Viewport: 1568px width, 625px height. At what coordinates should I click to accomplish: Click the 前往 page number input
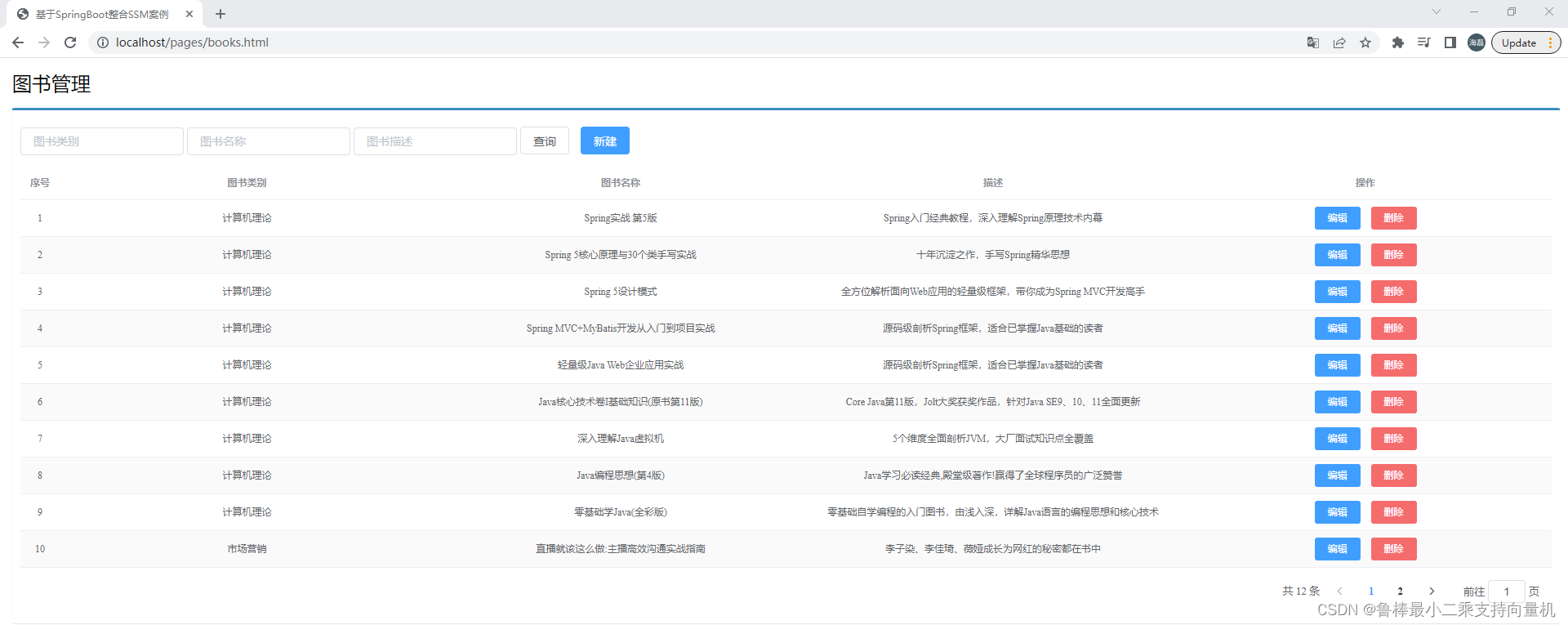click(1507, 591)
